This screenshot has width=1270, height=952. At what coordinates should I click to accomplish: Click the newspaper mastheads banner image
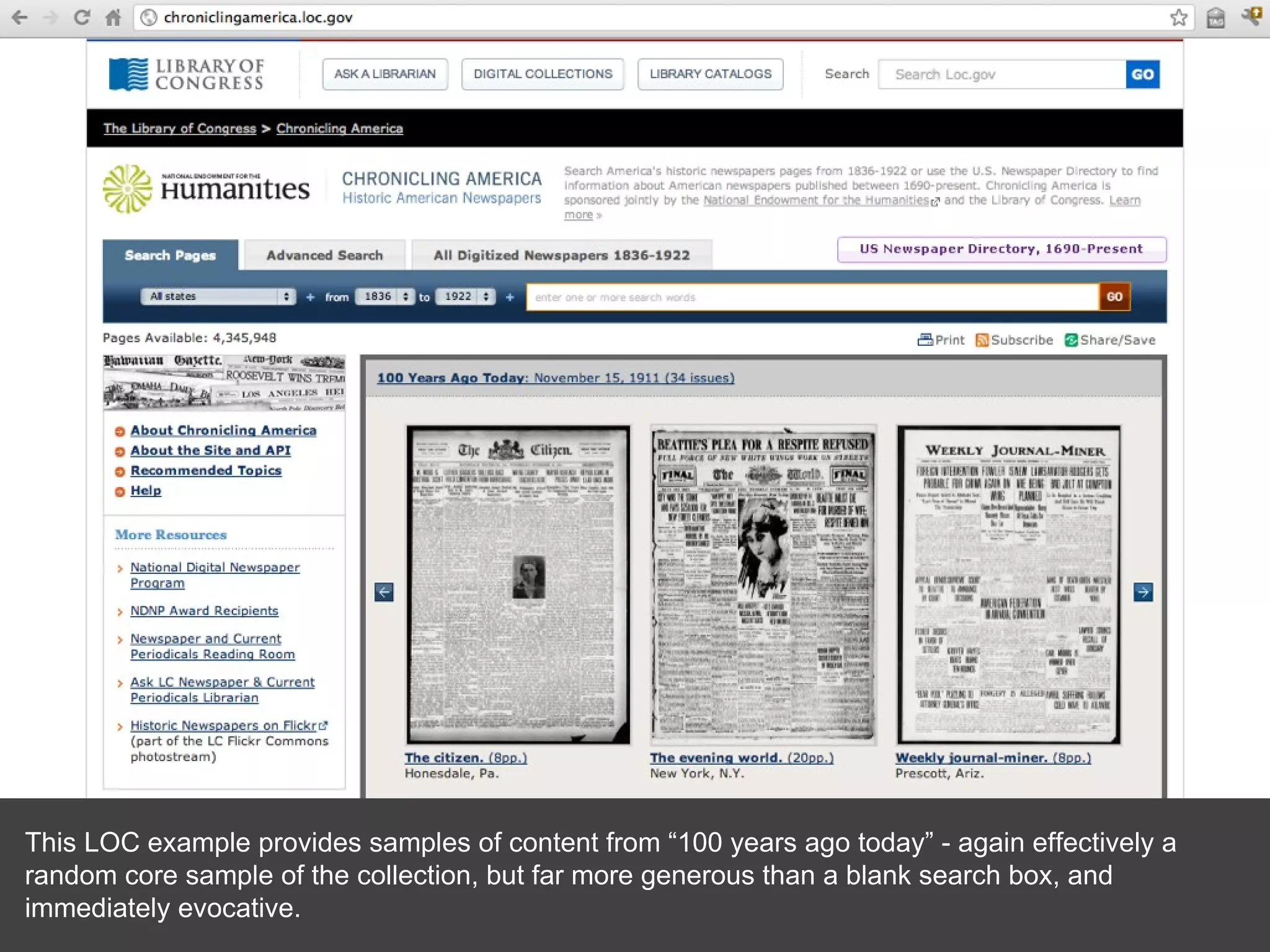[x=224, y=383]
